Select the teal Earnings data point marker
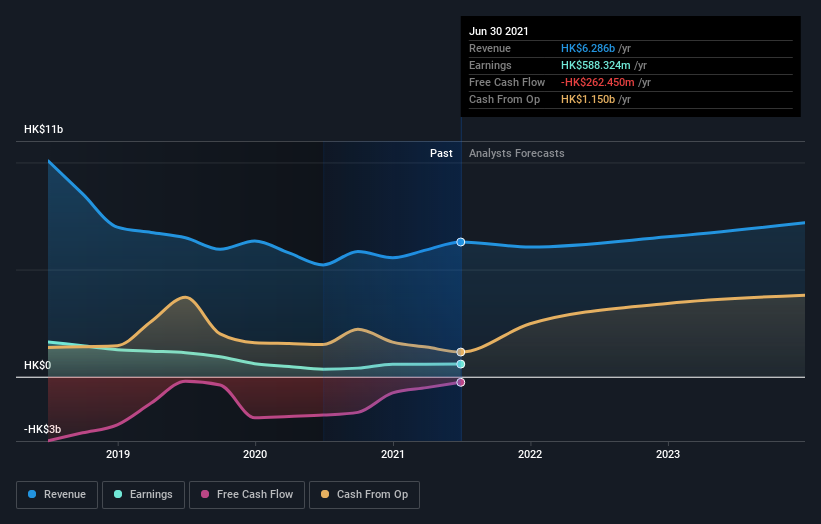This screenshot has height=524, width=821. click(461, 364)
